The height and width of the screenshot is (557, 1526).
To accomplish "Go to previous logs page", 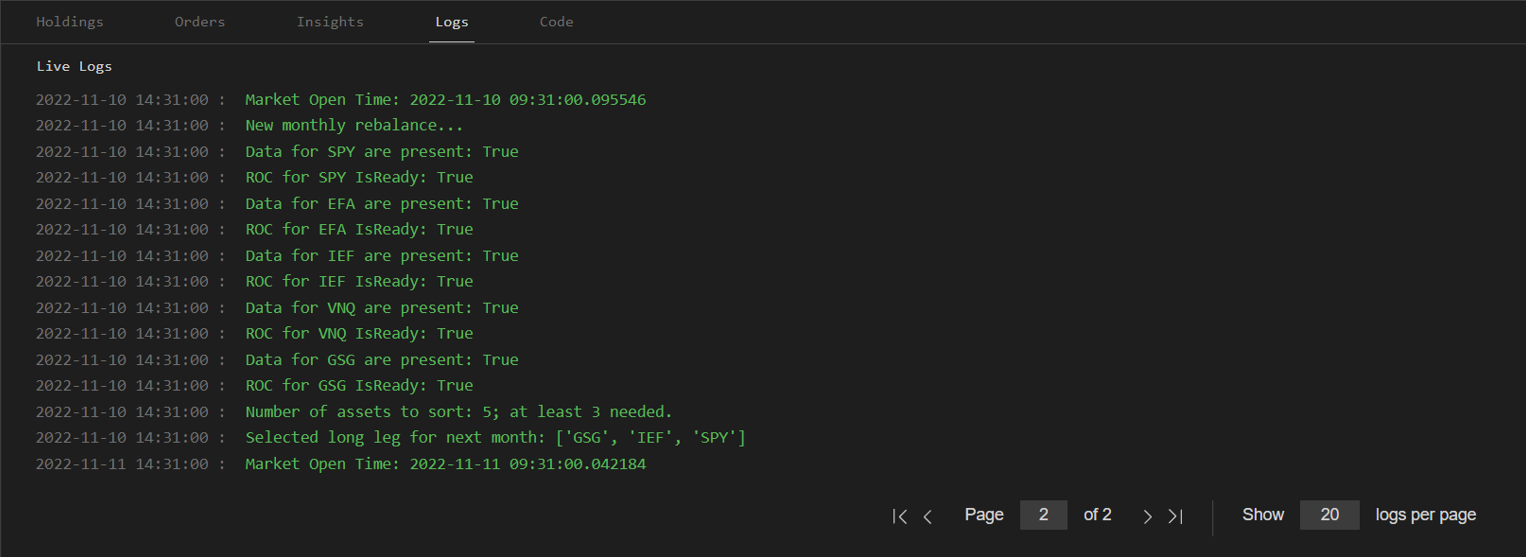I will click(928, 516).
